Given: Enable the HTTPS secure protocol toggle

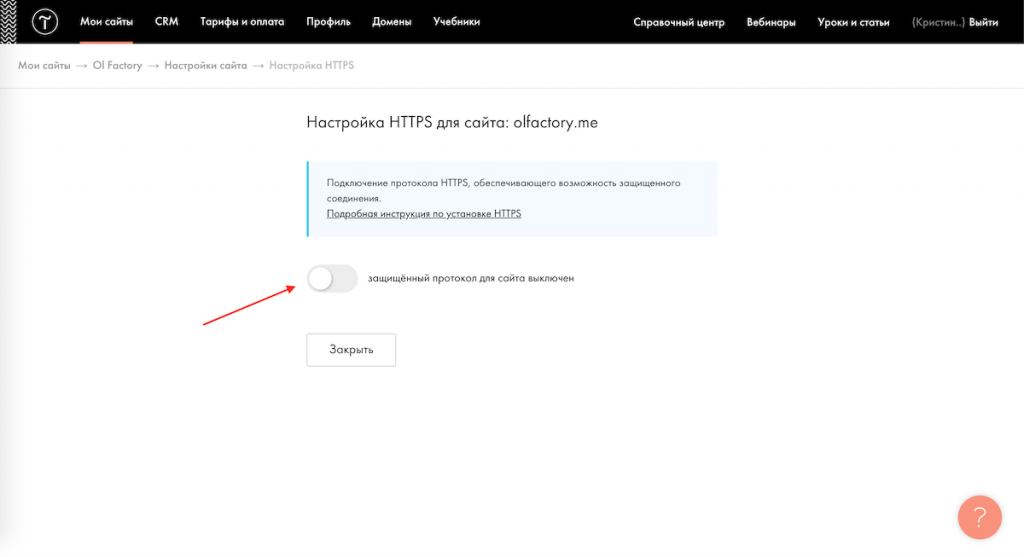Looking at the screenshot, I should (x=332, y=279).
